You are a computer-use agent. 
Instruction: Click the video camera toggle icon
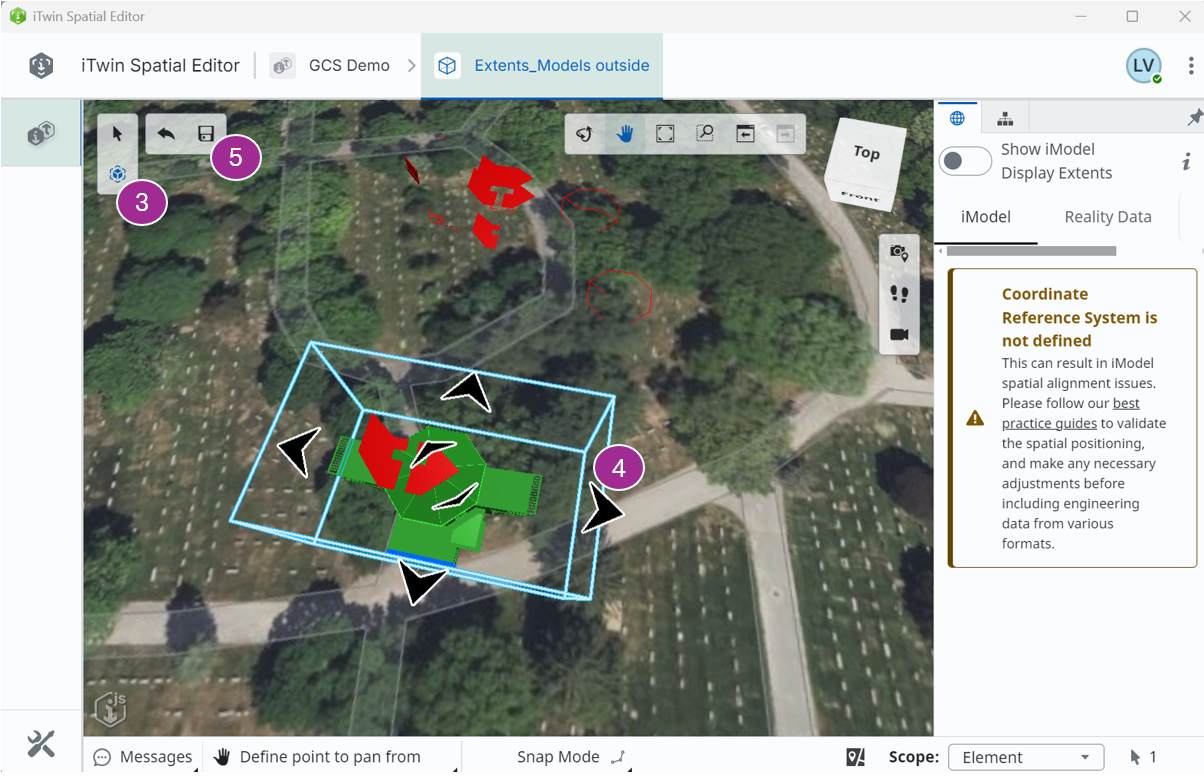click(899, 334)
